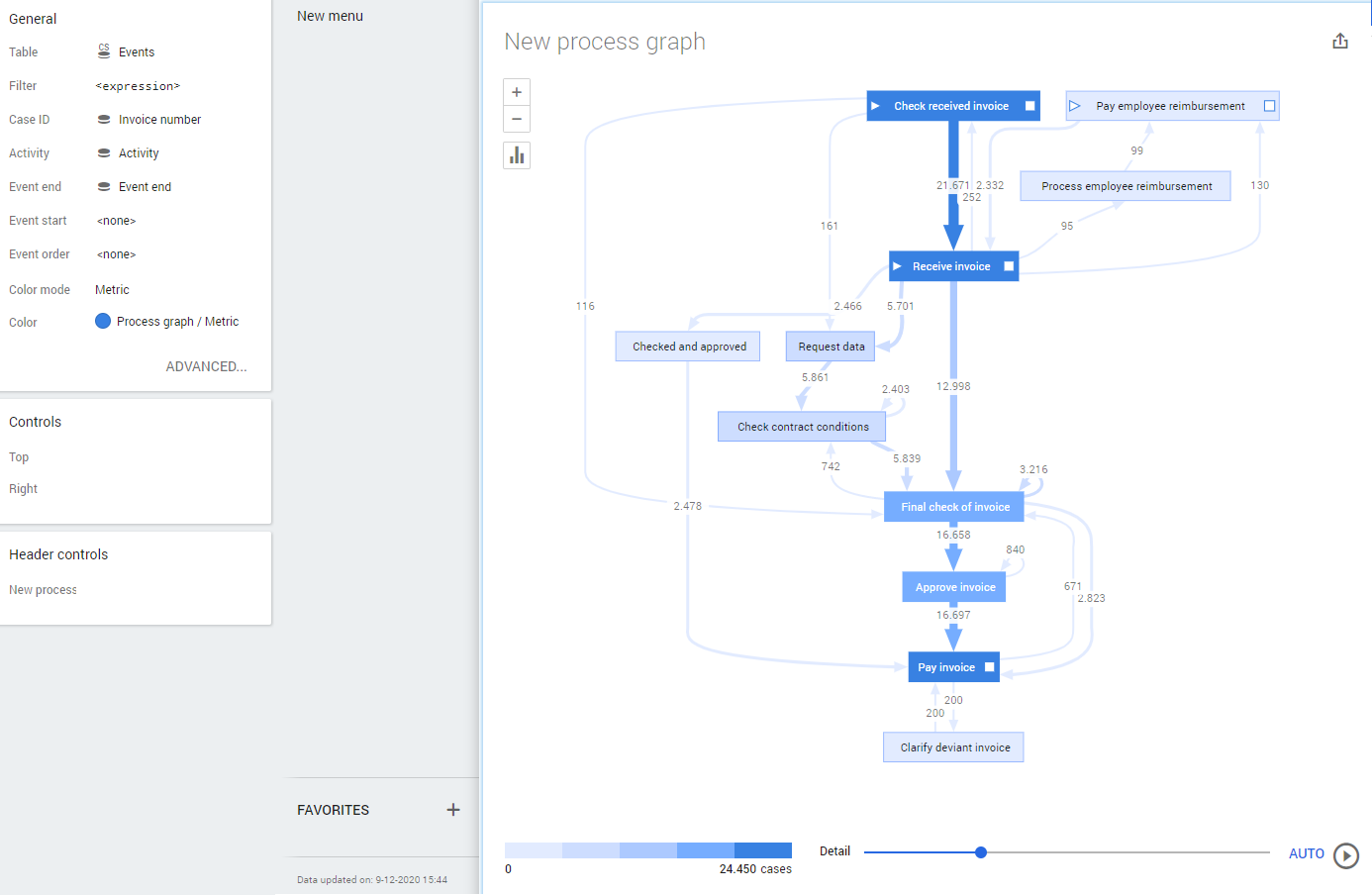Add a favorite with plus icon
The width and height of the screenshot is (1372, 895).
coord(453,810)
